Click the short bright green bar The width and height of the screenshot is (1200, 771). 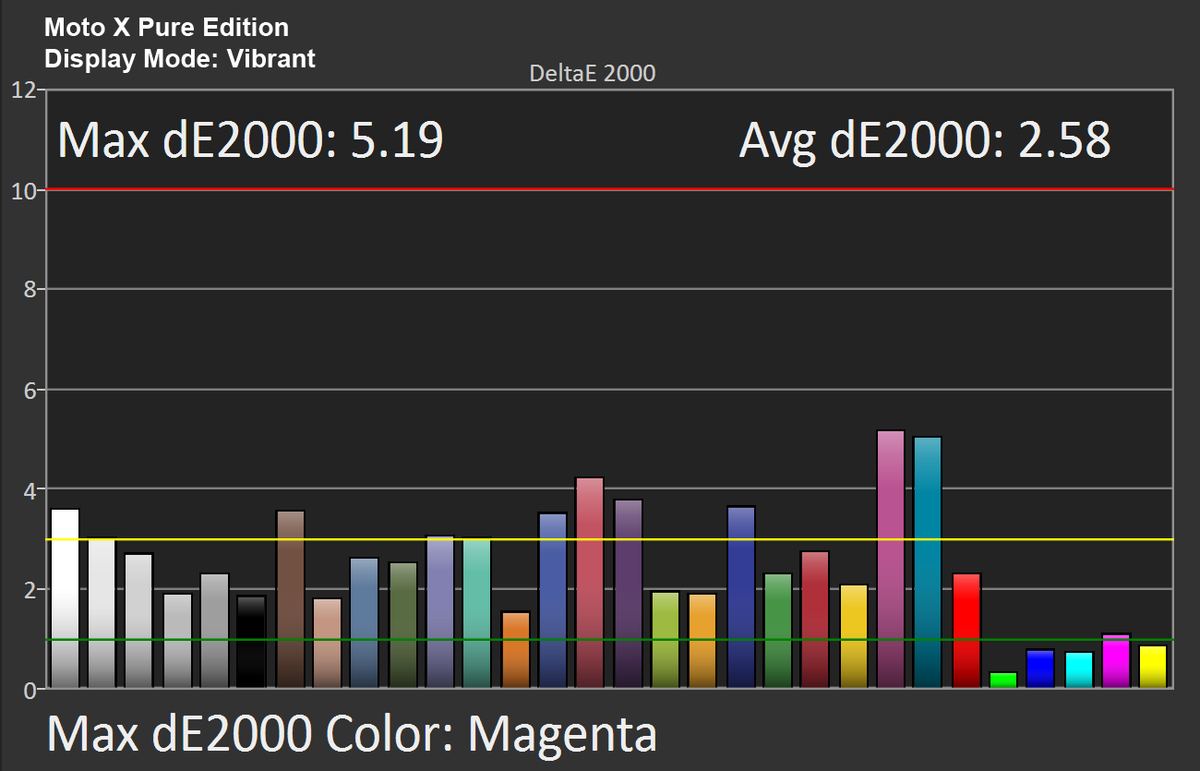(x=1003, y=680)
